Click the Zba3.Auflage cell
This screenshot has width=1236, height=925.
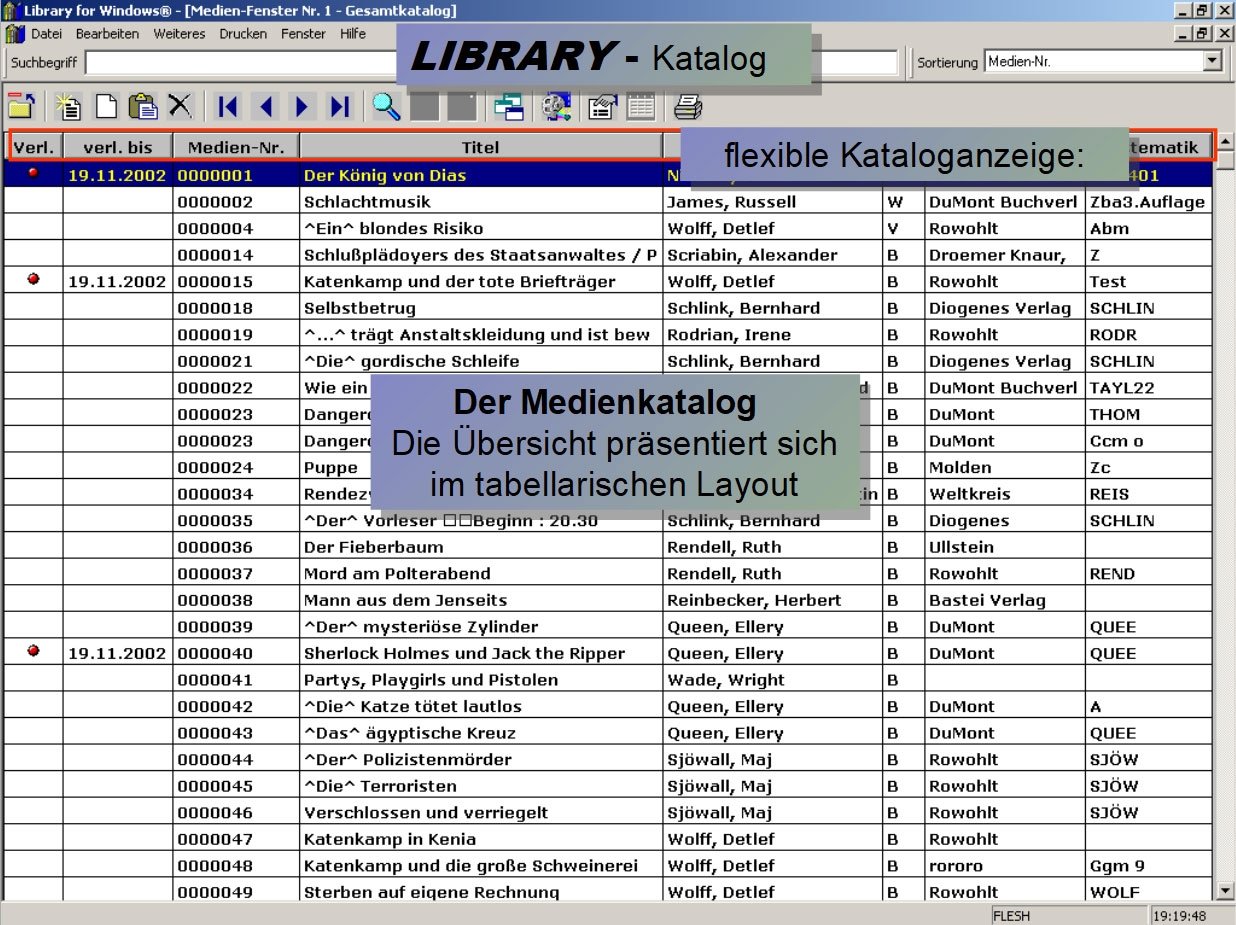1148,202
